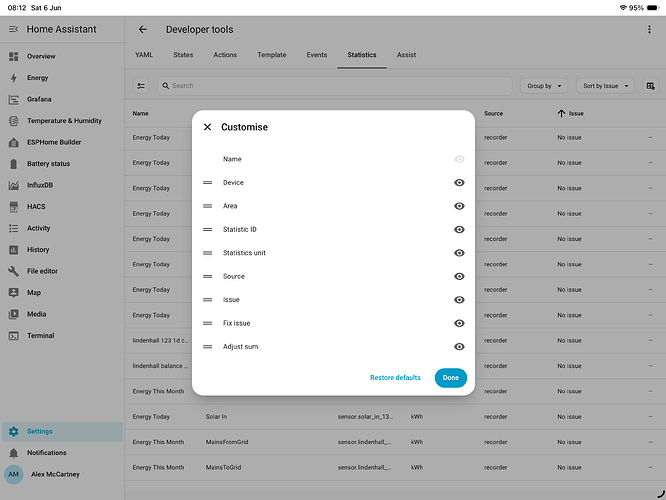666x500 pixels.
Task: Hide the Adjust sum column
Action: pyautogui.click(x=459, y=347)
